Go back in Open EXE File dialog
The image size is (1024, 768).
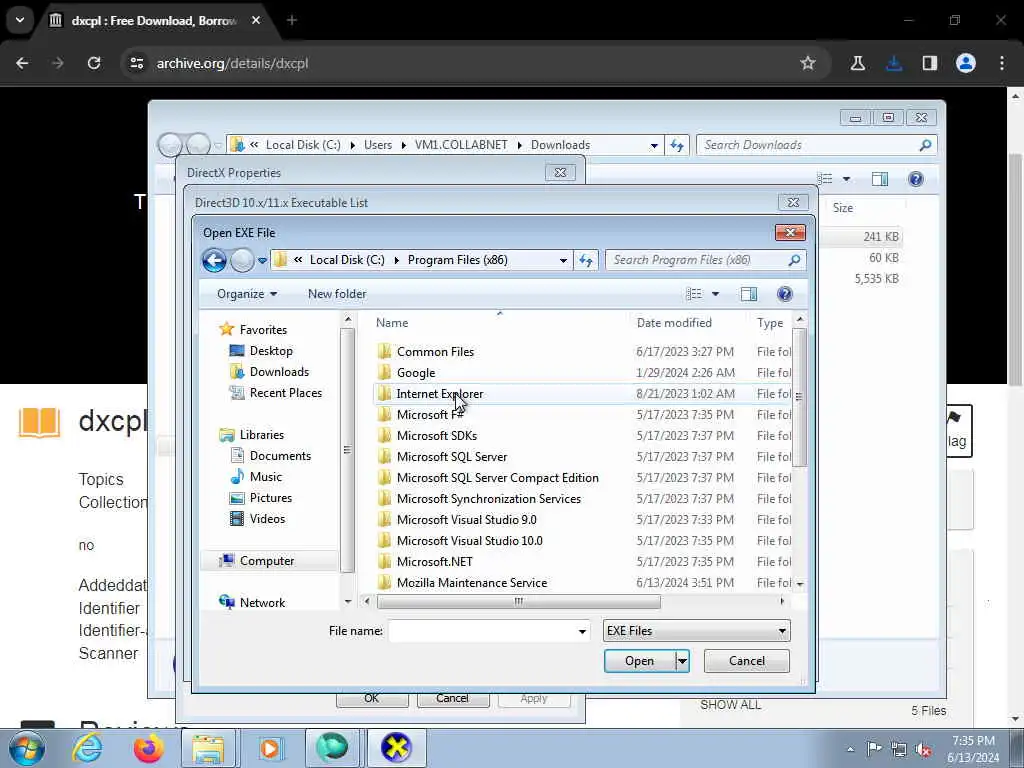(214, 260)
